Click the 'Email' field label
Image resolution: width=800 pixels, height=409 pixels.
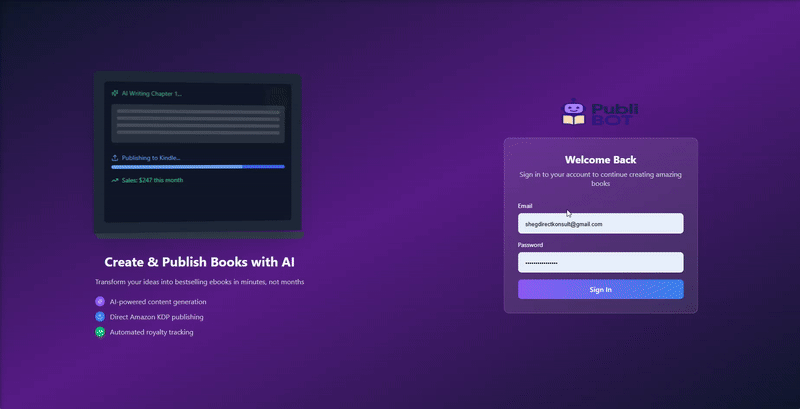(x=525, y=206)
